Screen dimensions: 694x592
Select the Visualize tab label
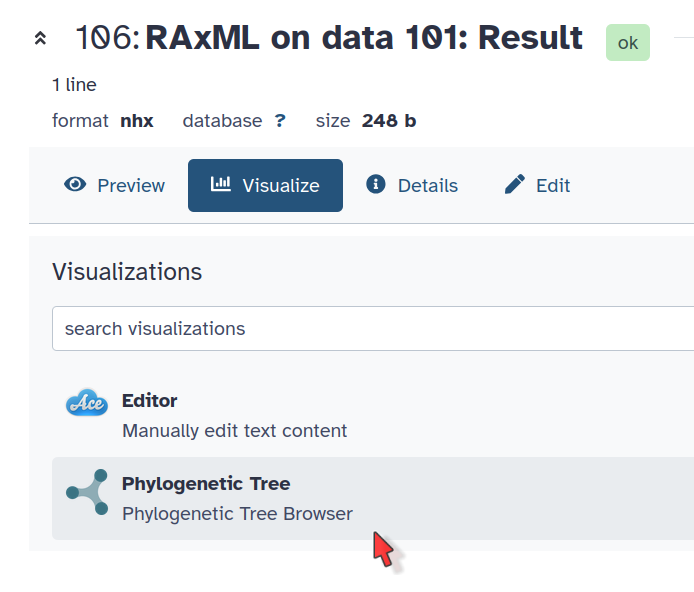tap(281, 186)
